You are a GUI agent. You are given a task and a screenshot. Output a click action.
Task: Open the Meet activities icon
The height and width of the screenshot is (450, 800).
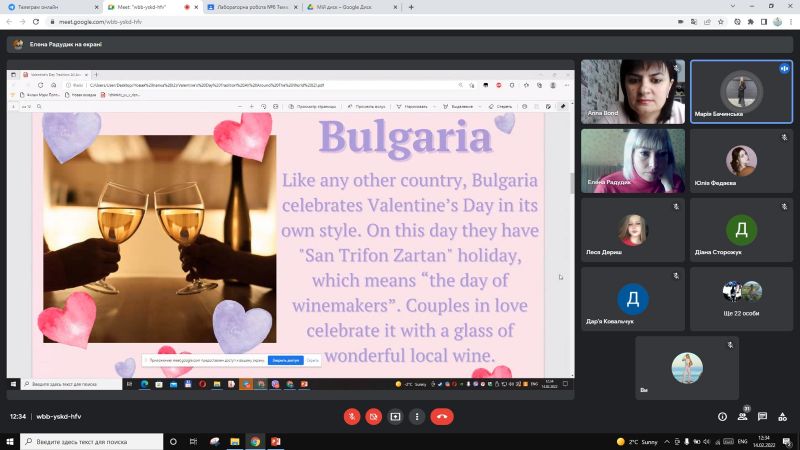(x=782, y=417)
